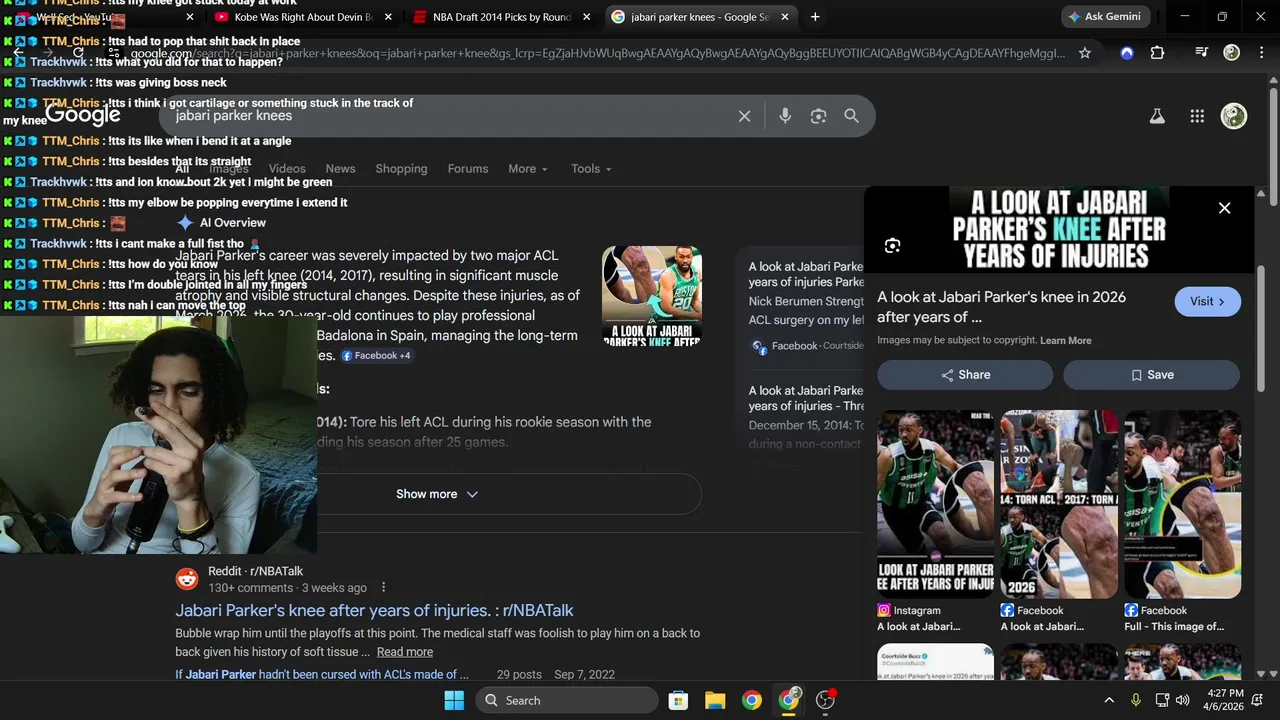Open the Windows Start menu

point(453,700)
